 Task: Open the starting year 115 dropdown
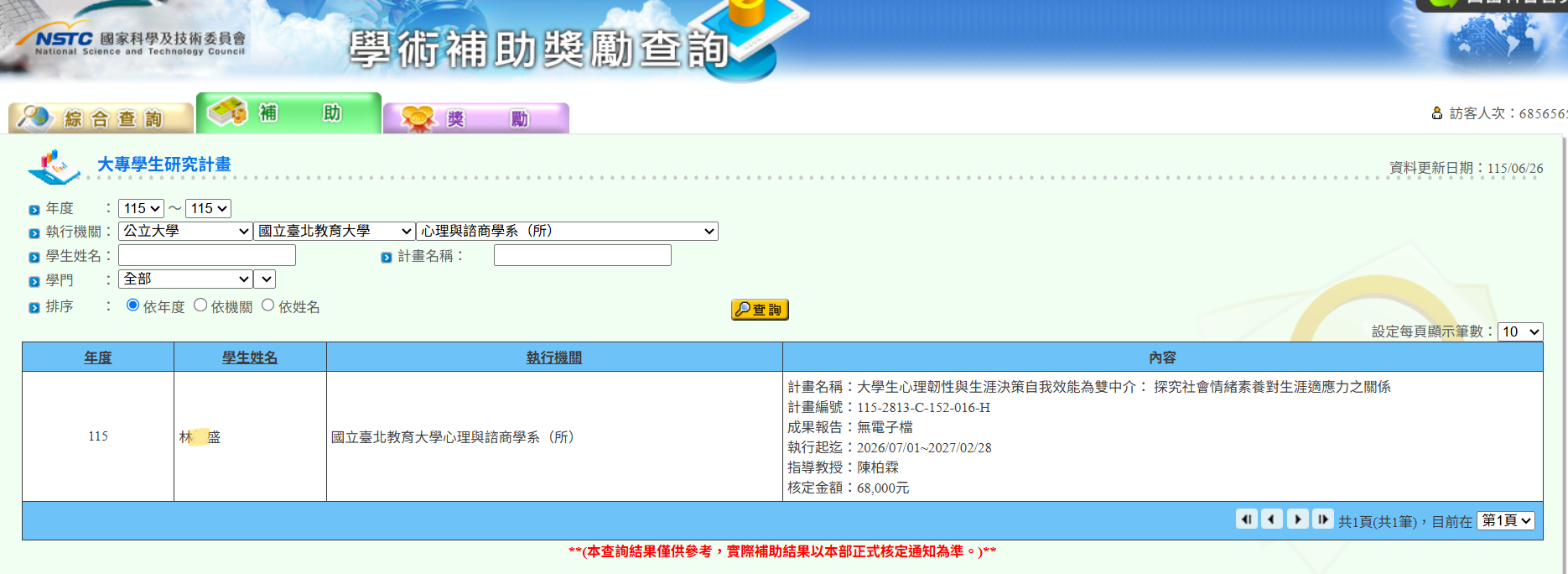pyautogui.click(x=141, y=208)
